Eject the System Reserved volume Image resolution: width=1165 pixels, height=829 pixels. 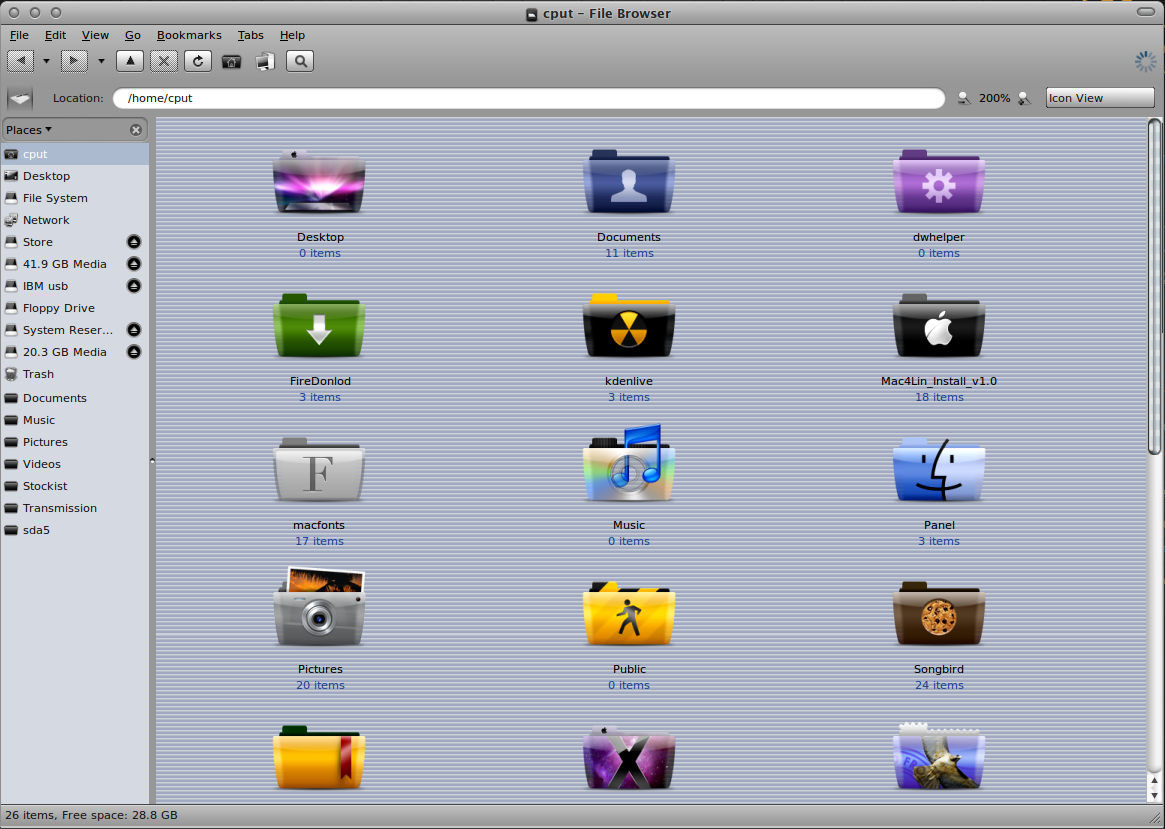pyautogui.click(x=134, y=330)
